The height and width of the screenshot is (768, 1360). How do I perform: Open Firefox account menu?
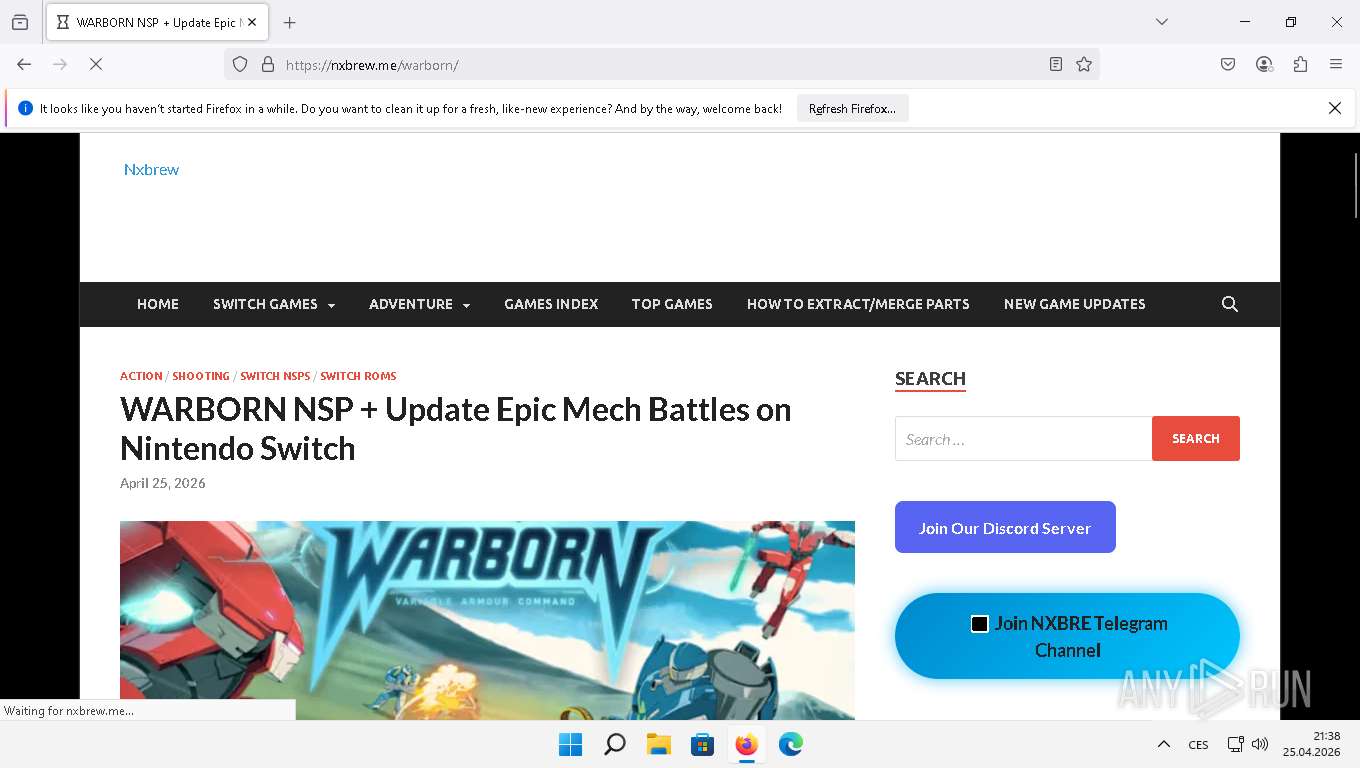point(1264,64)
